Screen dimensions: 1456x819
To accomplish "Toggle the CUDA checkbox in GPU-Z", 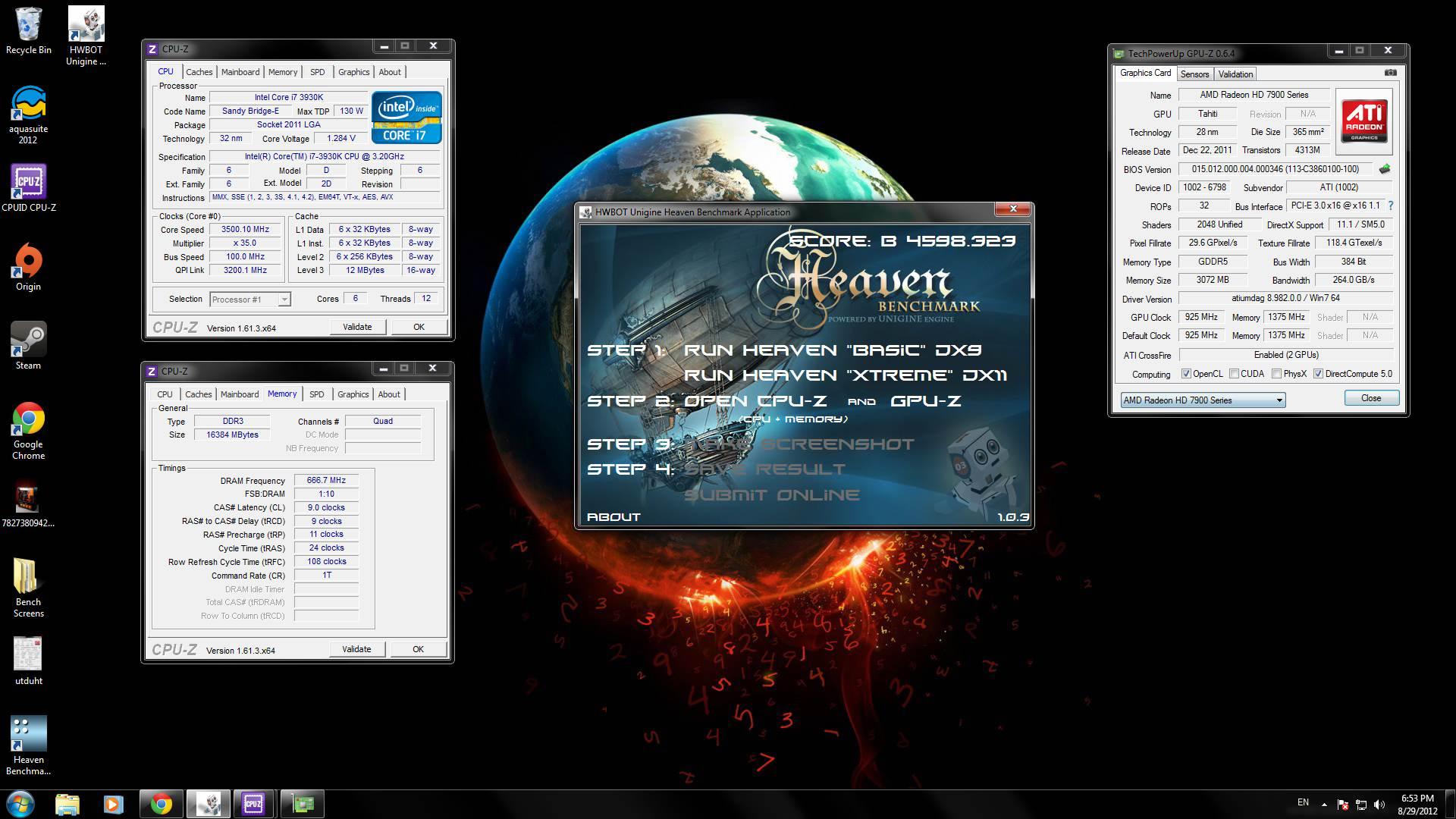I will pyautogui.click(x=1234, y=374).
